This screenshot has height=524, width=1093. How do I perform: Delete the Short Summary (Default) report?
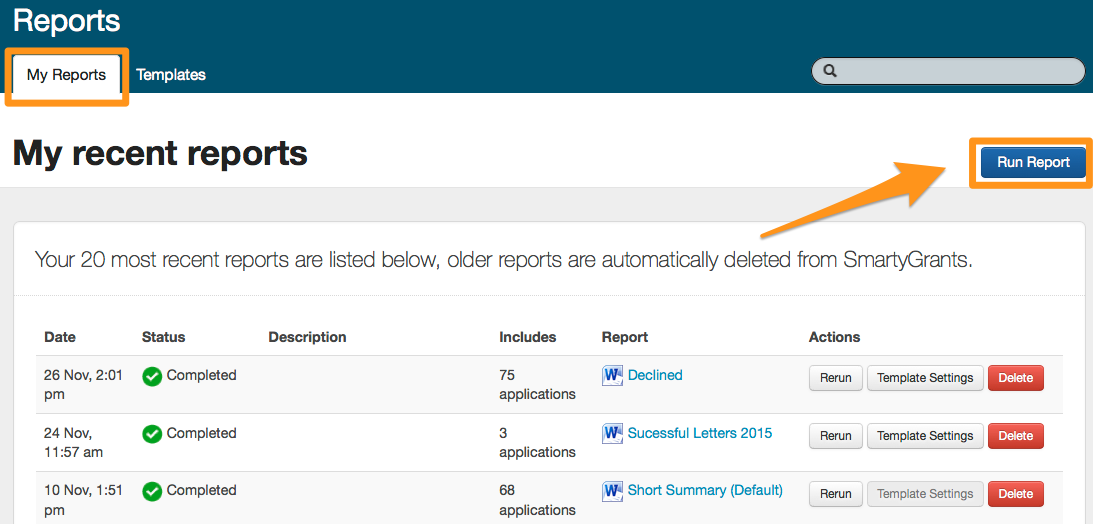click(1015, 494)
